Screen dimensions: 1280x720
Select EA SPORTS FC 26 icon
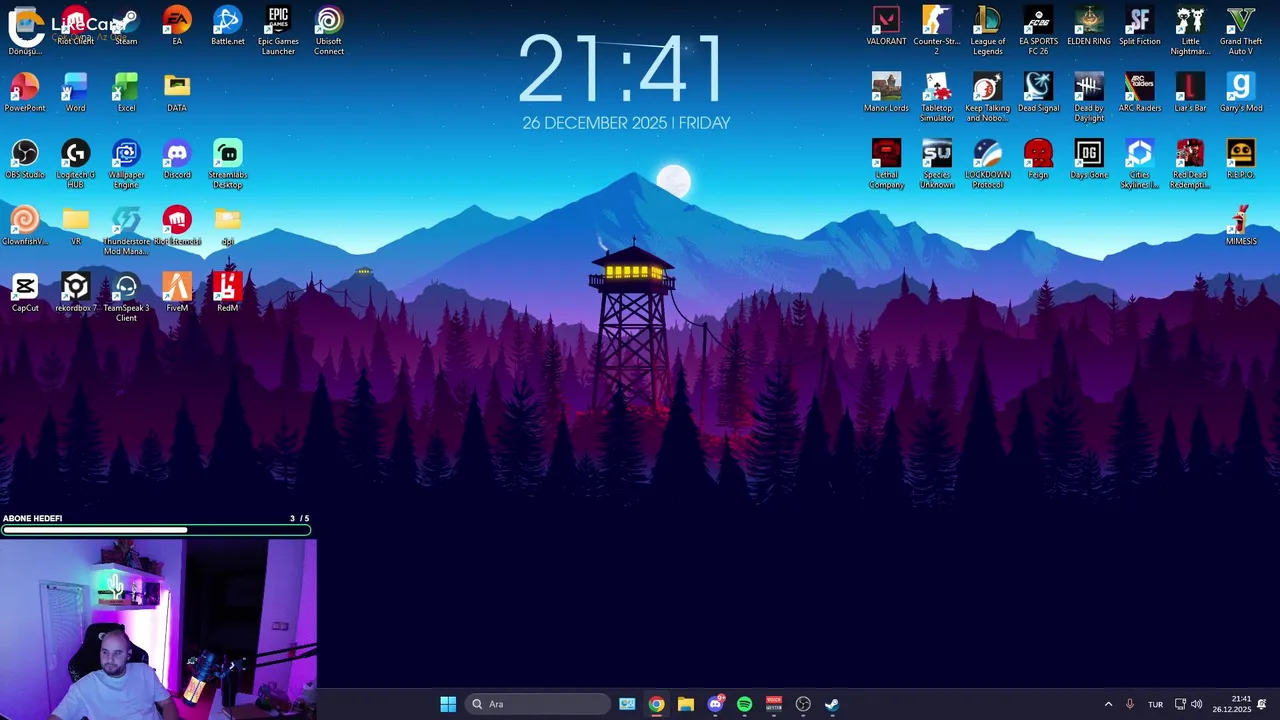[x=1038, y=31]
